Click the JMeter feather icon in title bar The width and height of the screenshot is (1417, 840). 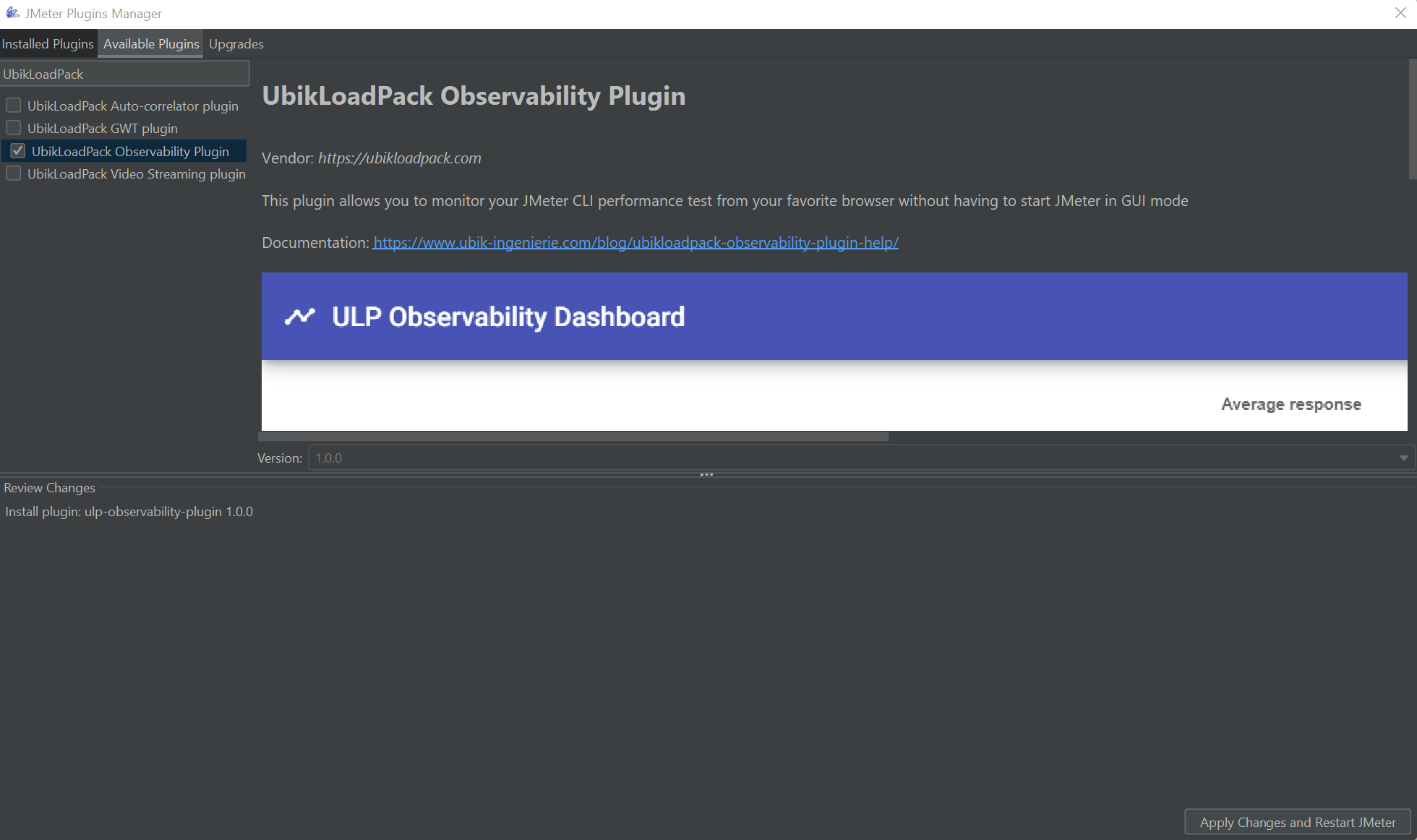[12, 13]
